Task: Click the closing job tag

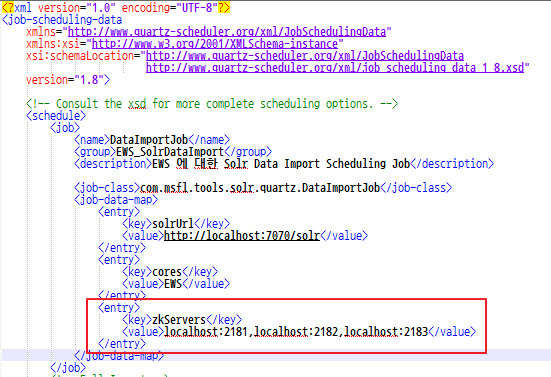Action: coord(68,368)
